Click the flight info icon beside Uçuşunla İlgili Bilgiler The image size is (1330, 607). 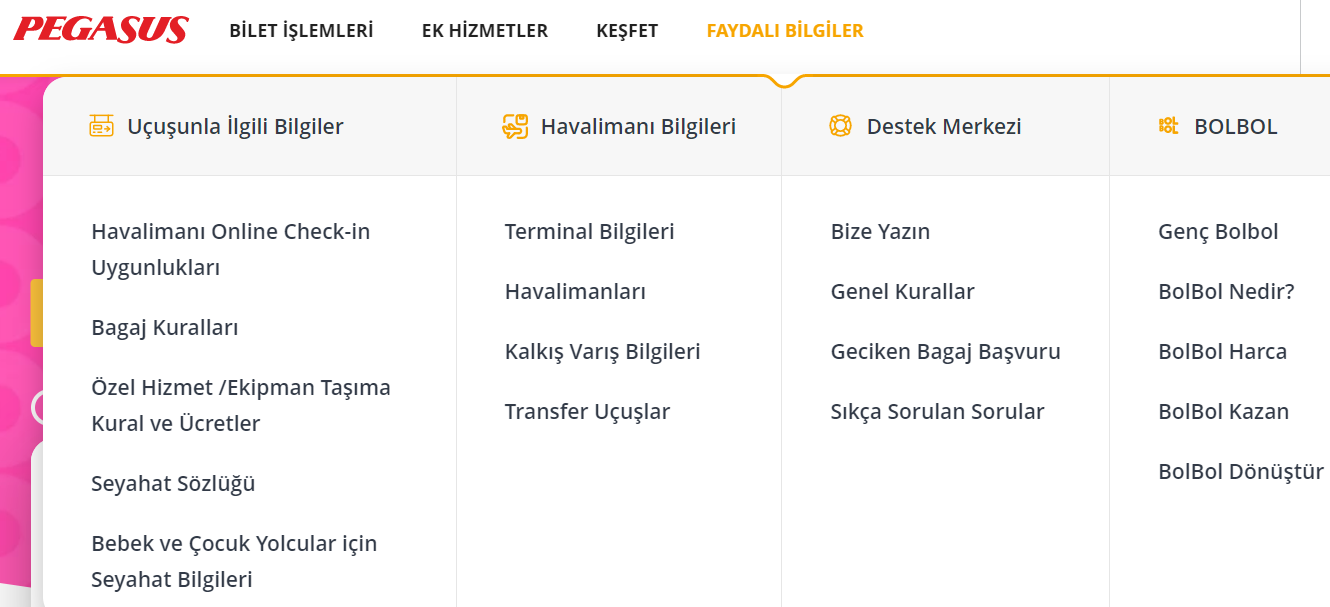pyautogui.click(x=101, y=126)
